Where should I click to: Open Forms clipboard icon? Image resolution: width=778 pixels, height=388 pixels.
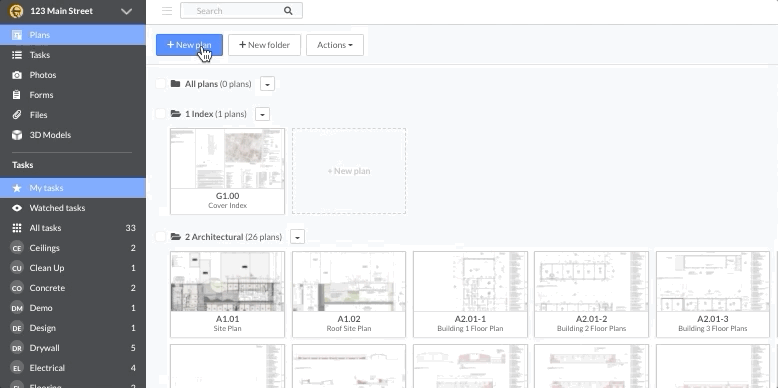(17, 95)
